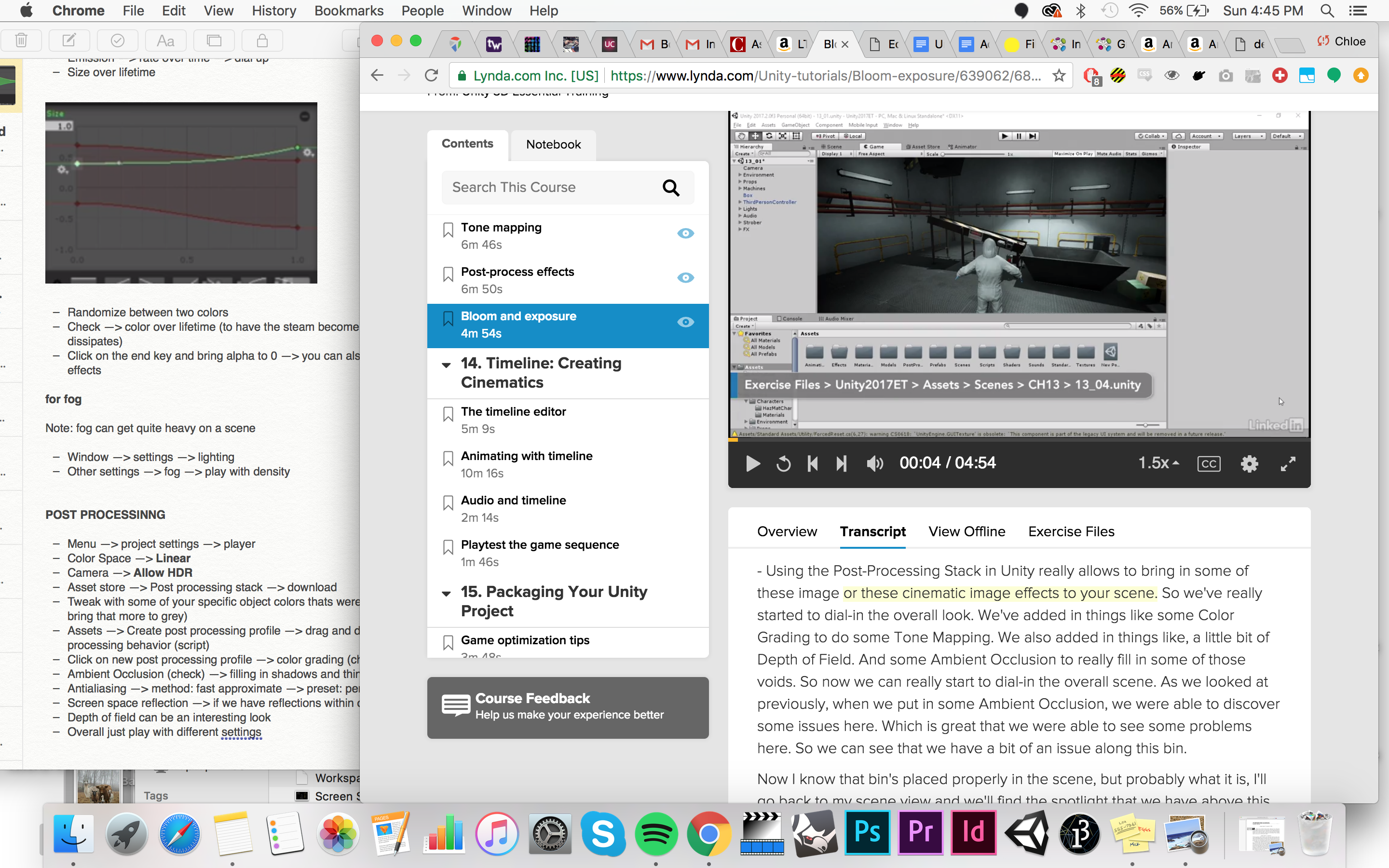Open Playtest the game sequence video
This screenshot has height=868, width=1389.
(x=540, y=545)
